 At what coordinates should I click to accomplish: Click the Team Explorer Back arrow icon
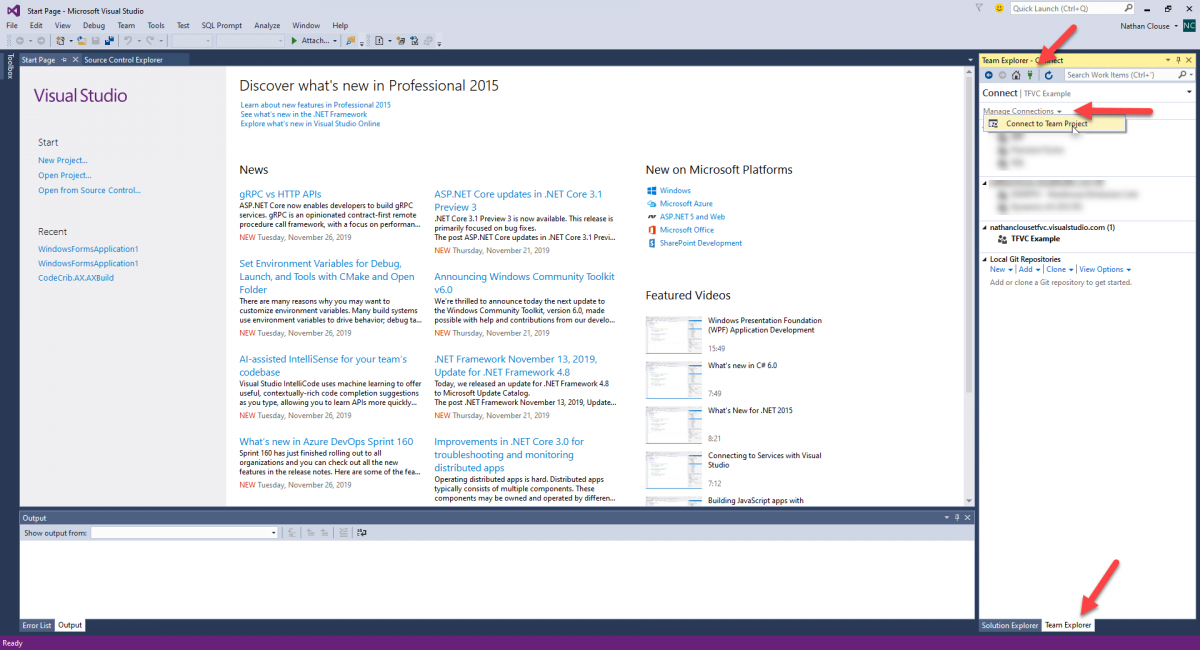point(989,75)
